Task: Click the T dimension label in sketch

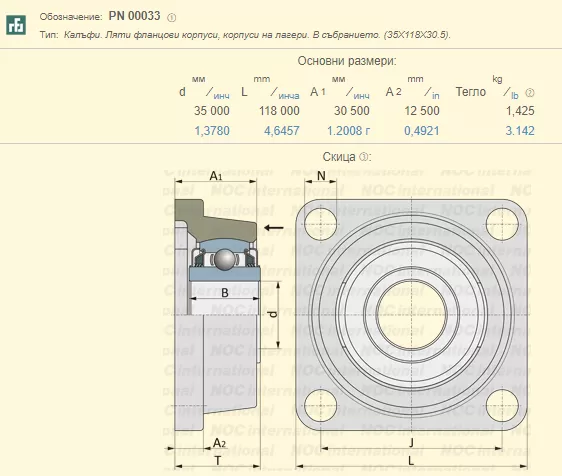Action: 218,461
